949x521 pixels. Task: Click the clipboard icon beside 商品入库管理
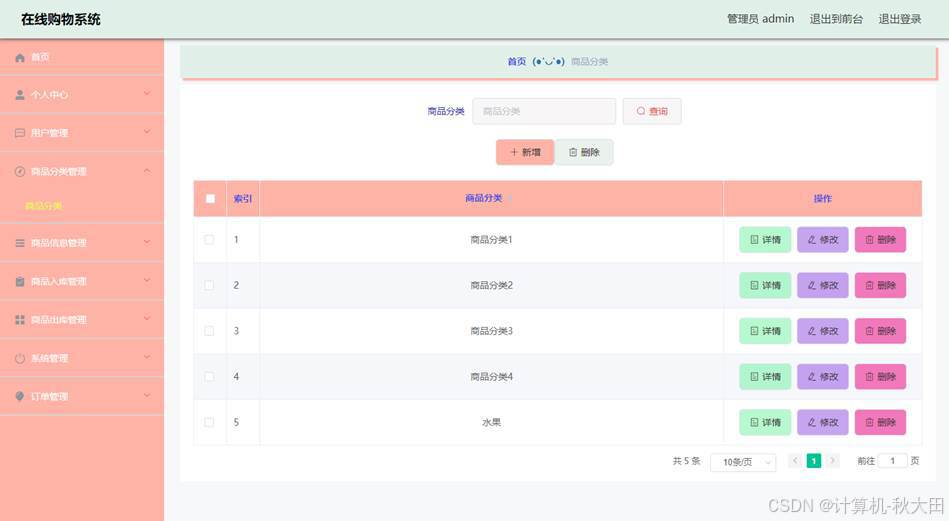[20, 282]
